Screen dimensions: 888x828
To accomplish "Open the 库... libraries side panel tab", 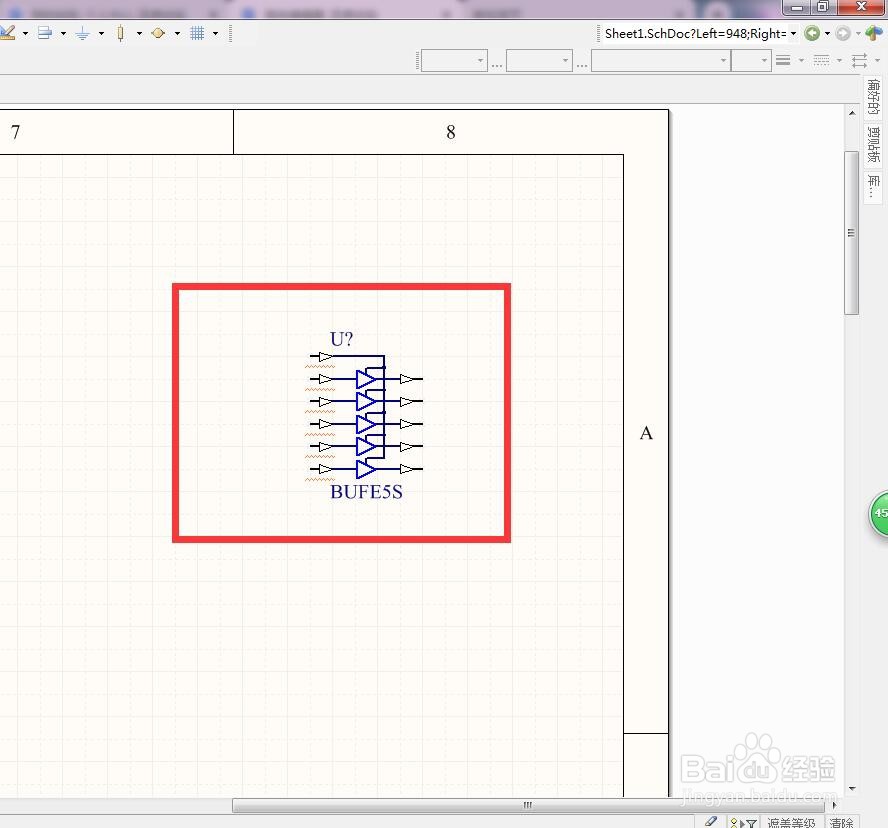I will tap(873, 186).
